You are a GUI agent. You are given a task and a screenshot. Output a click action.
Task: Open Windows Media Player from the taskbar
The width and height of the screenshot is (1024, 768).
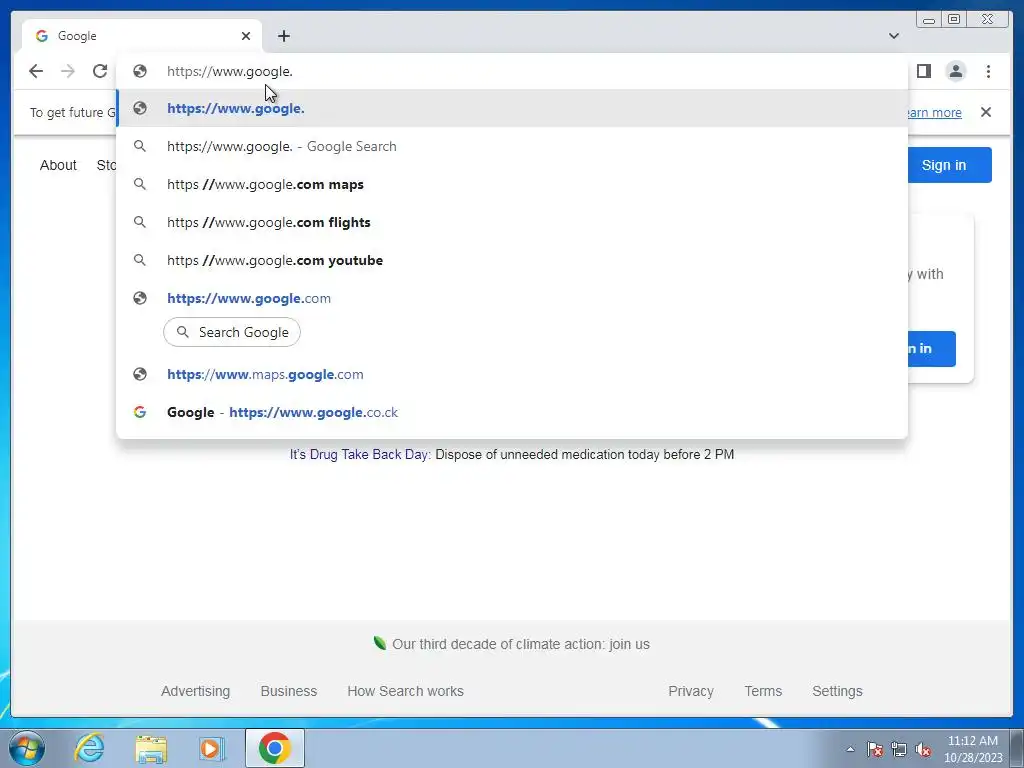pyautogui.click(x=212, y=748)
